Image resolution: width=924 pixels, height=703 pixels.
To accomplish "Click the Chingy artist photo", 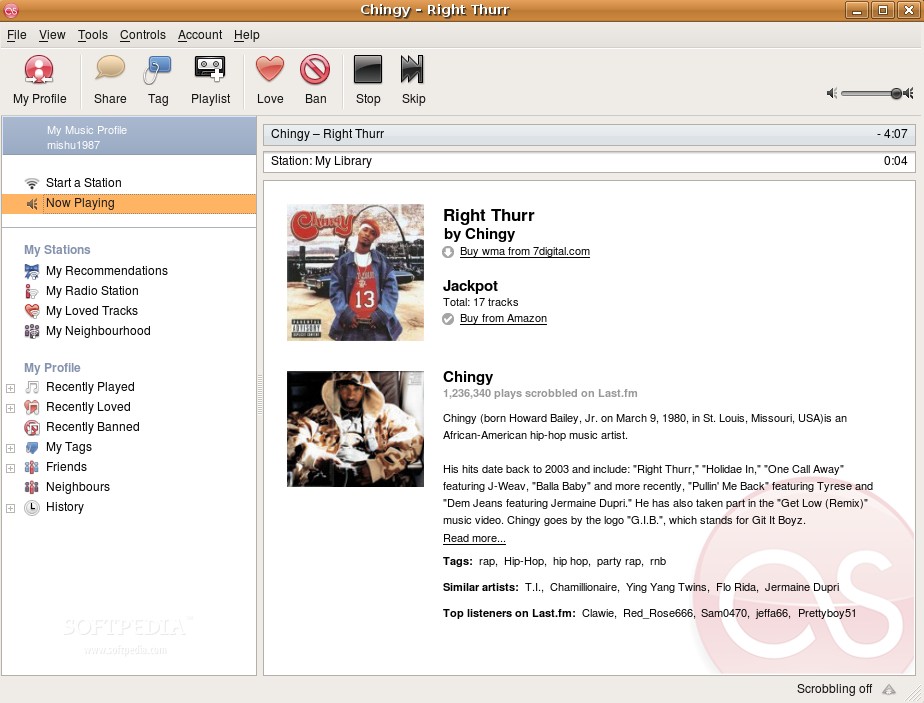I will 355,429.
